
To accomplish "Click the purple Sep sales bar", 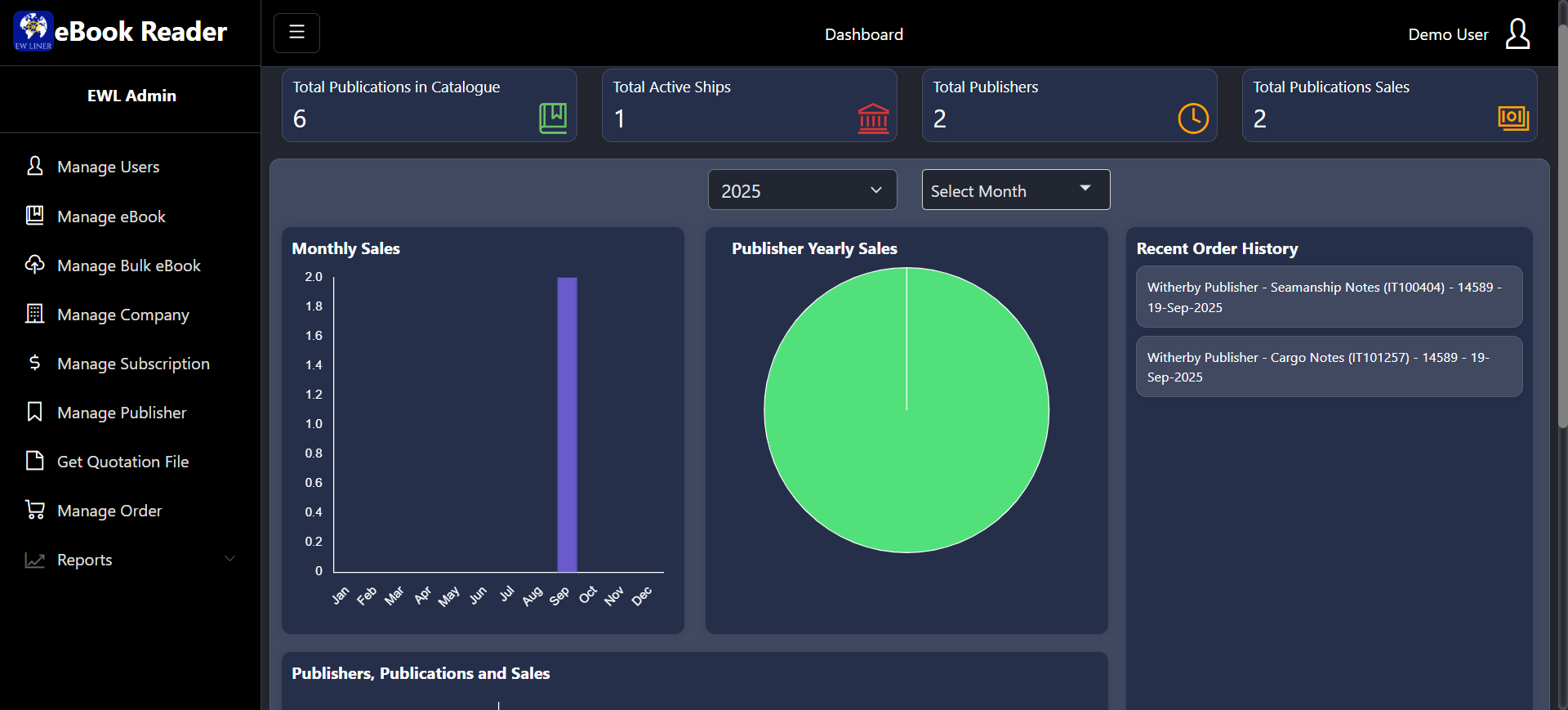I will pyautogui.click(x=567, y=425).
